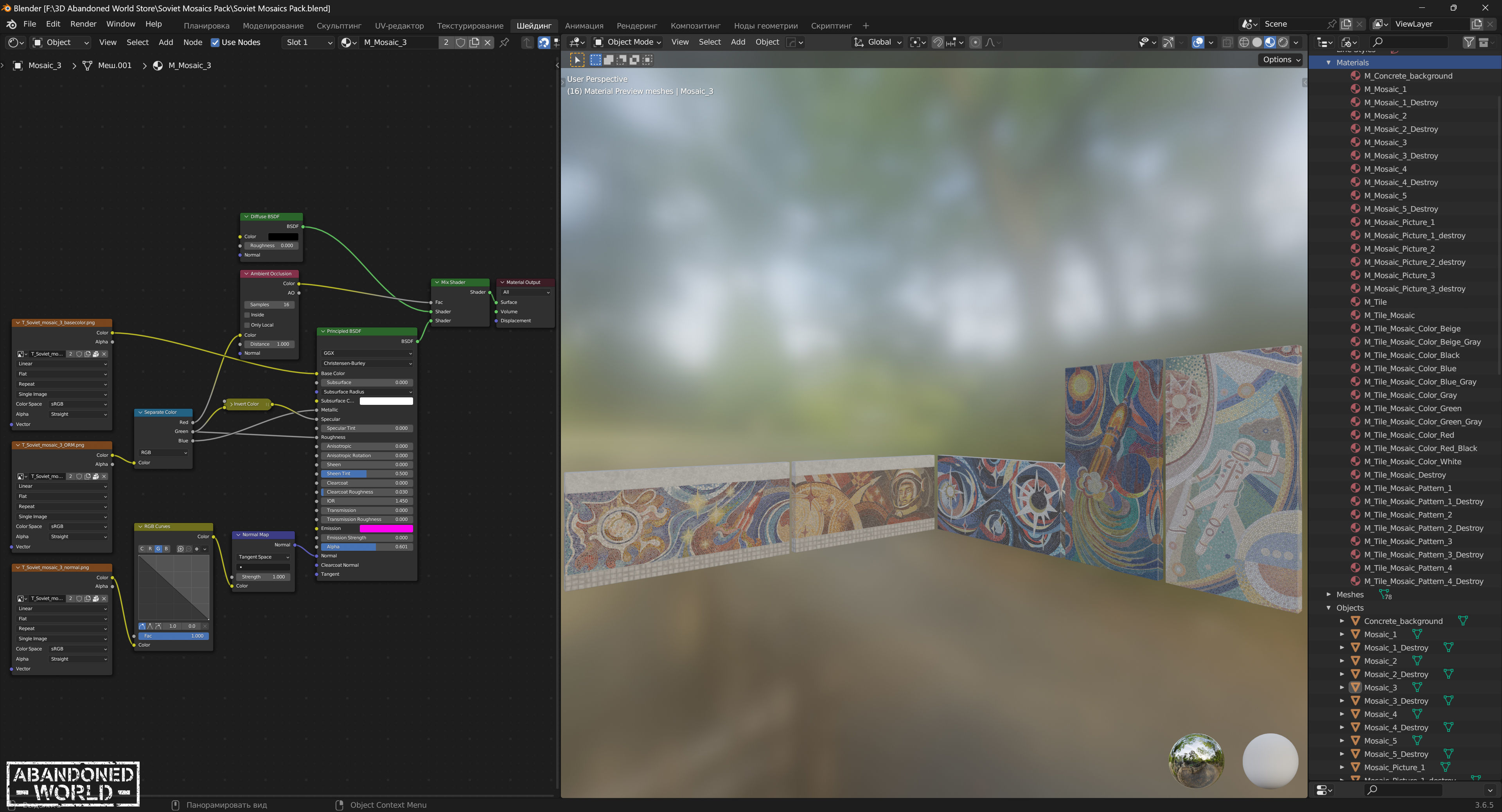Tick Only Local on Ambient Occlusion node
1502x812 pixels.
tap(247, 325)
